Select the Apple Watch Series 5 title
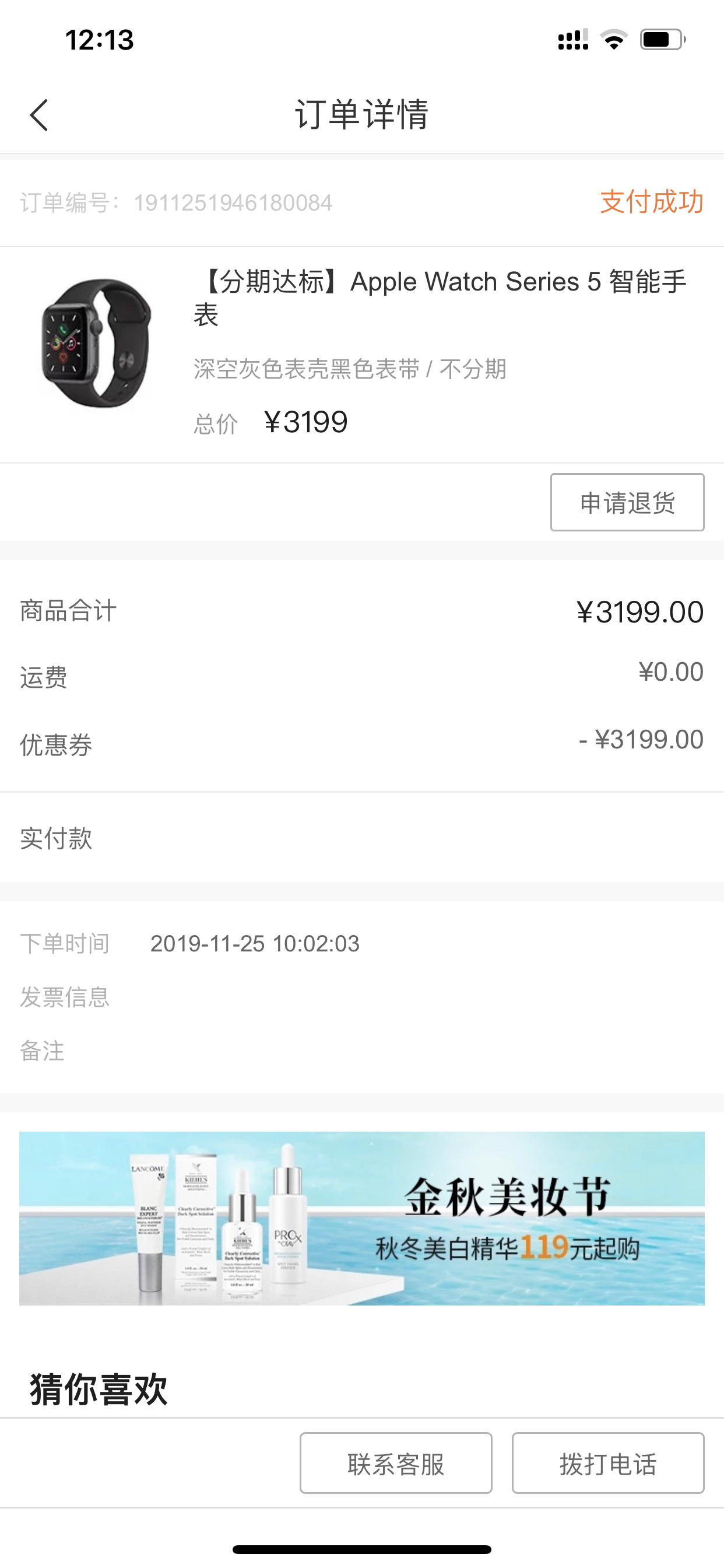 click(x=441, y=298)
